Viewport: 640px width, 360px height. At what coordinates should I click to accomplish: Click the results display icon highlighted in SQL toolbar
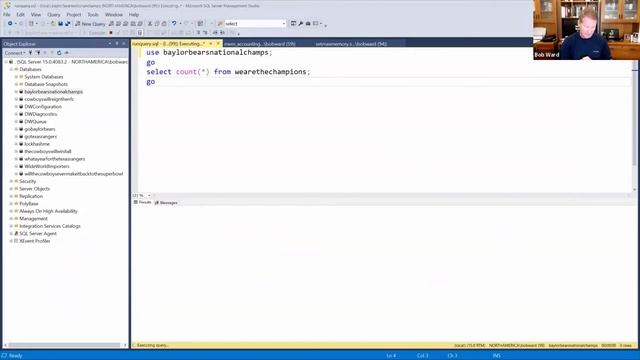click(x=140, y=33)
